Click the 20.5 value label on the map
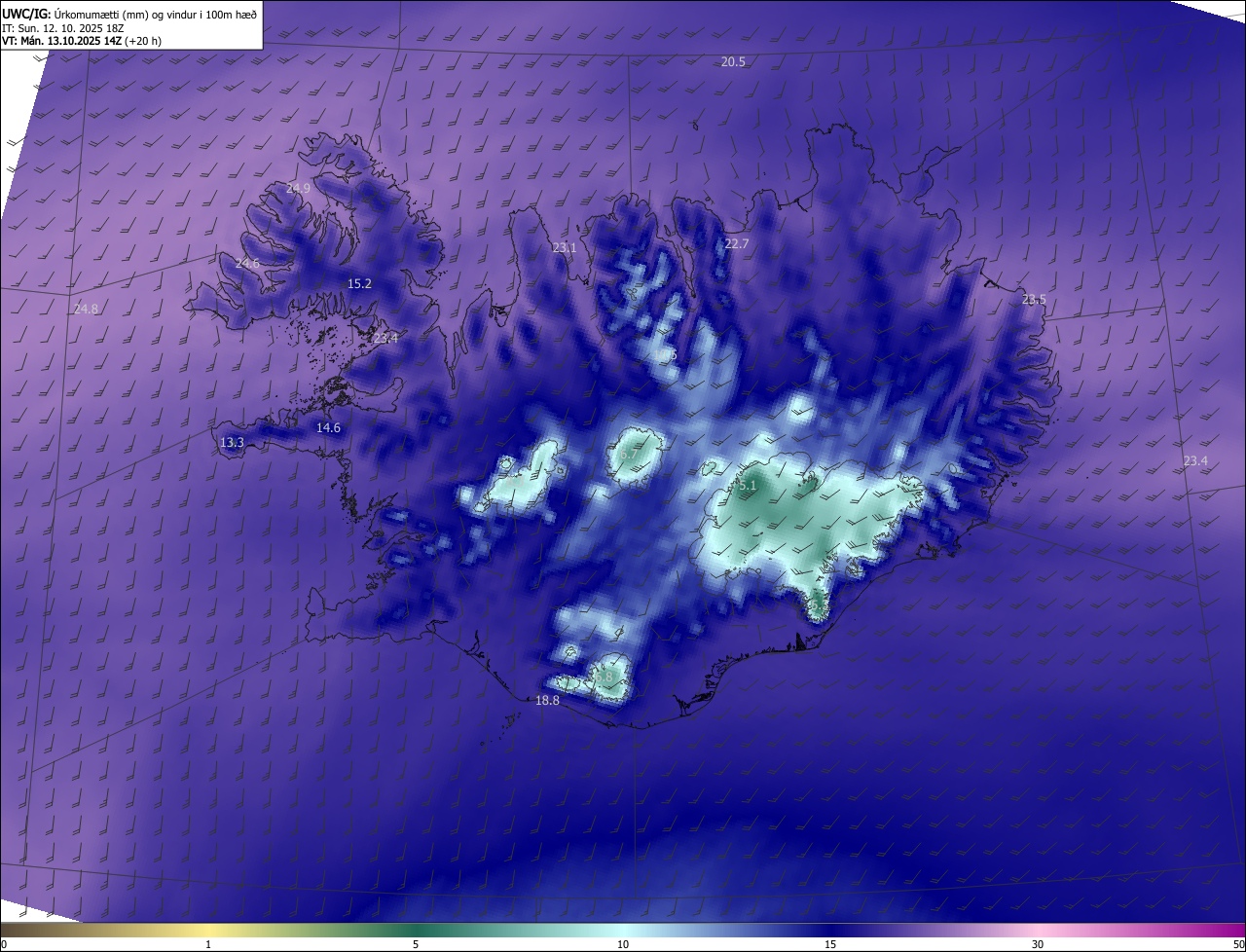The height and width of the screenshot is (952, 1246). coord(733,61)
